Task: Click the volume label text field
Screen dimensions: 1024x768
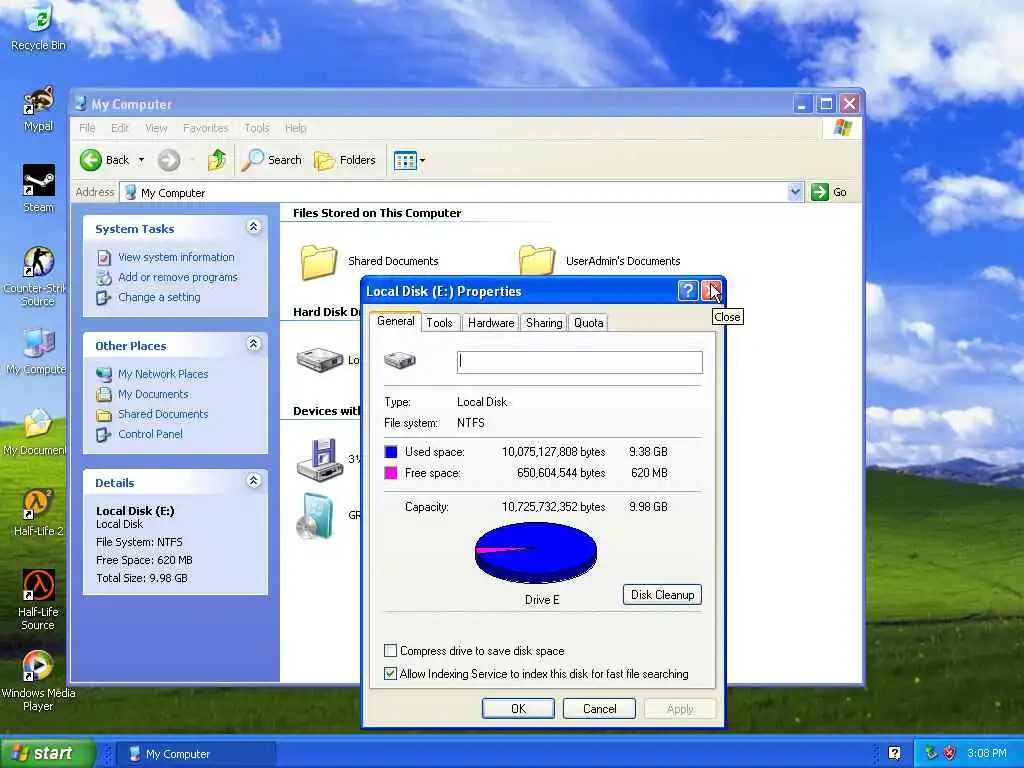Action: [580, 362]
